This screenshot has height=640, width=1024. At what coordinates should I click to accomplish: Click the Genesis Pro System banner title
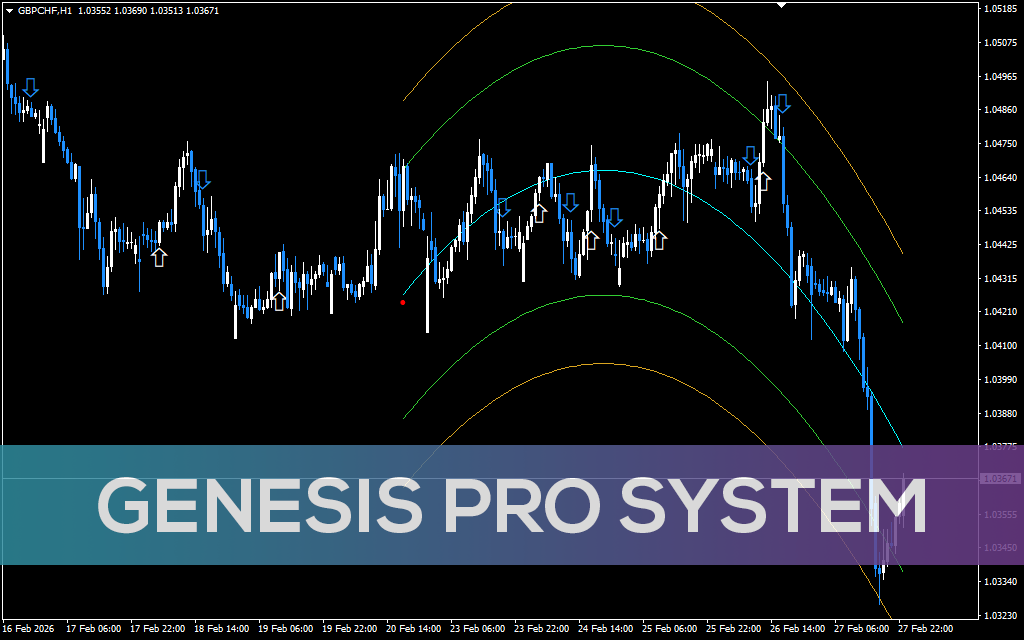tap(511, 507)
